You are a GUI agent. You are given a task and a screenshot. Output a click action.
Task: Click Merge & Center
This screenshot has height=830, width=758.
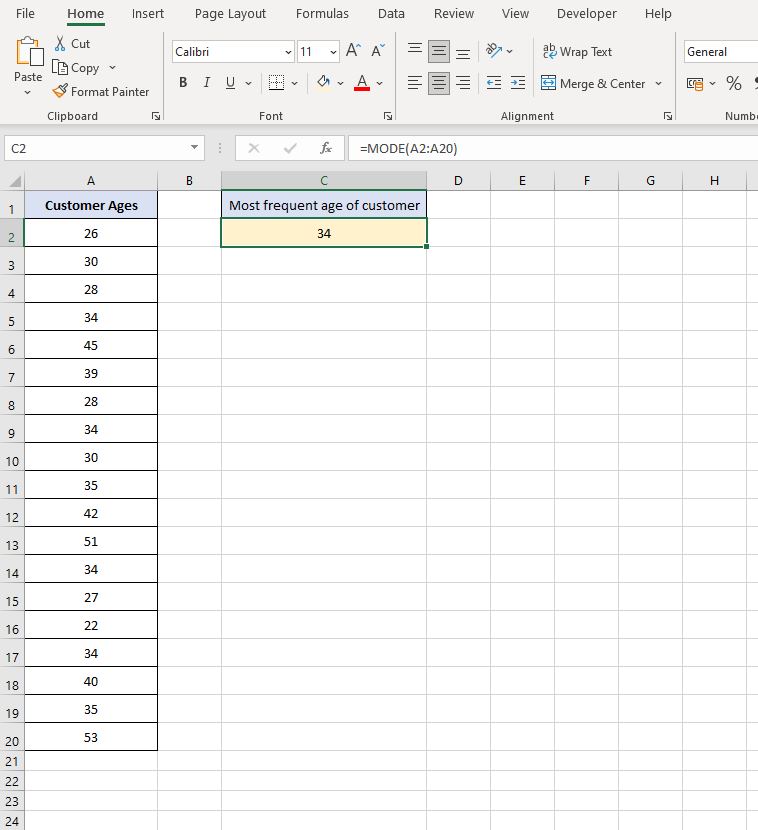click(593, 84)
